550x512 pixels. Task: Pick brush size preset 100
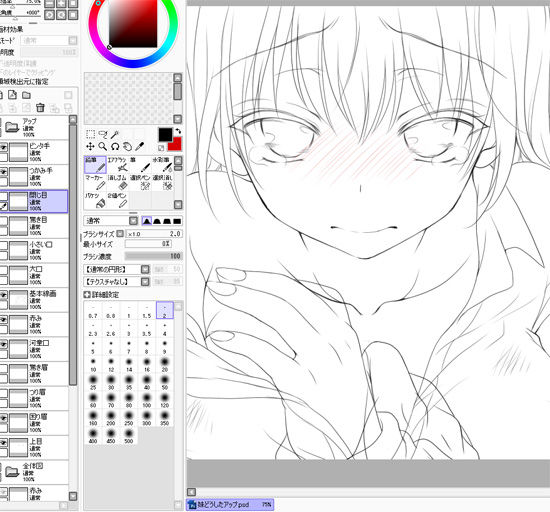[x=147, y=400]
